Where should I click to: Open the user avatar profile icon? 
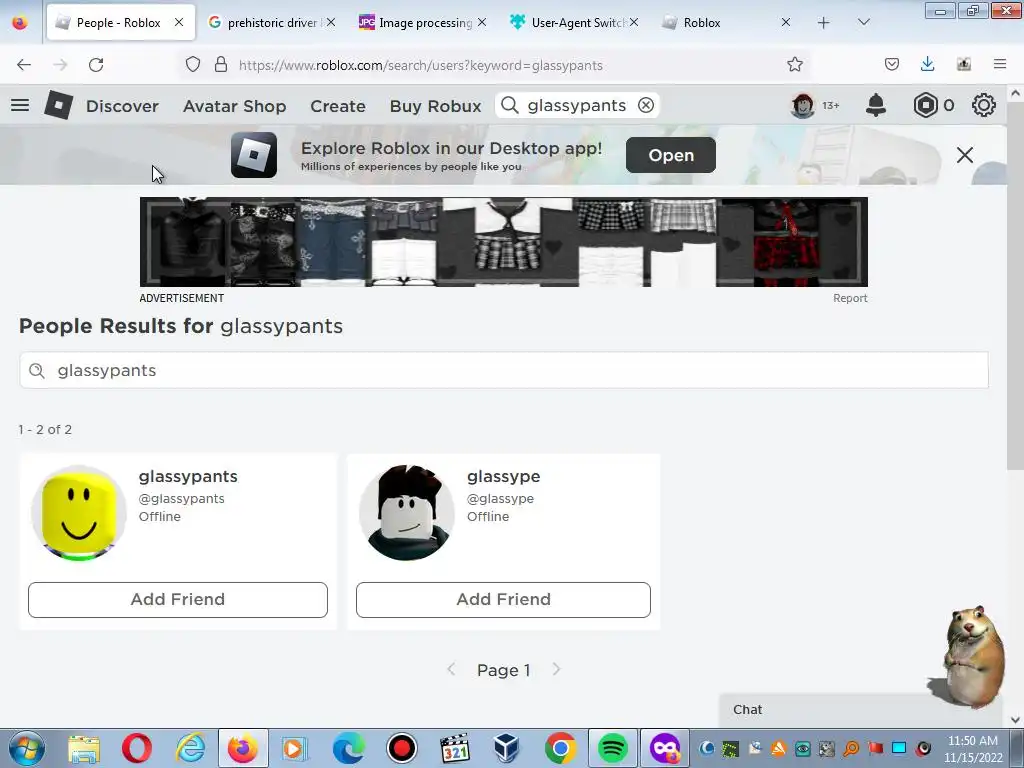tap(803, 105)
